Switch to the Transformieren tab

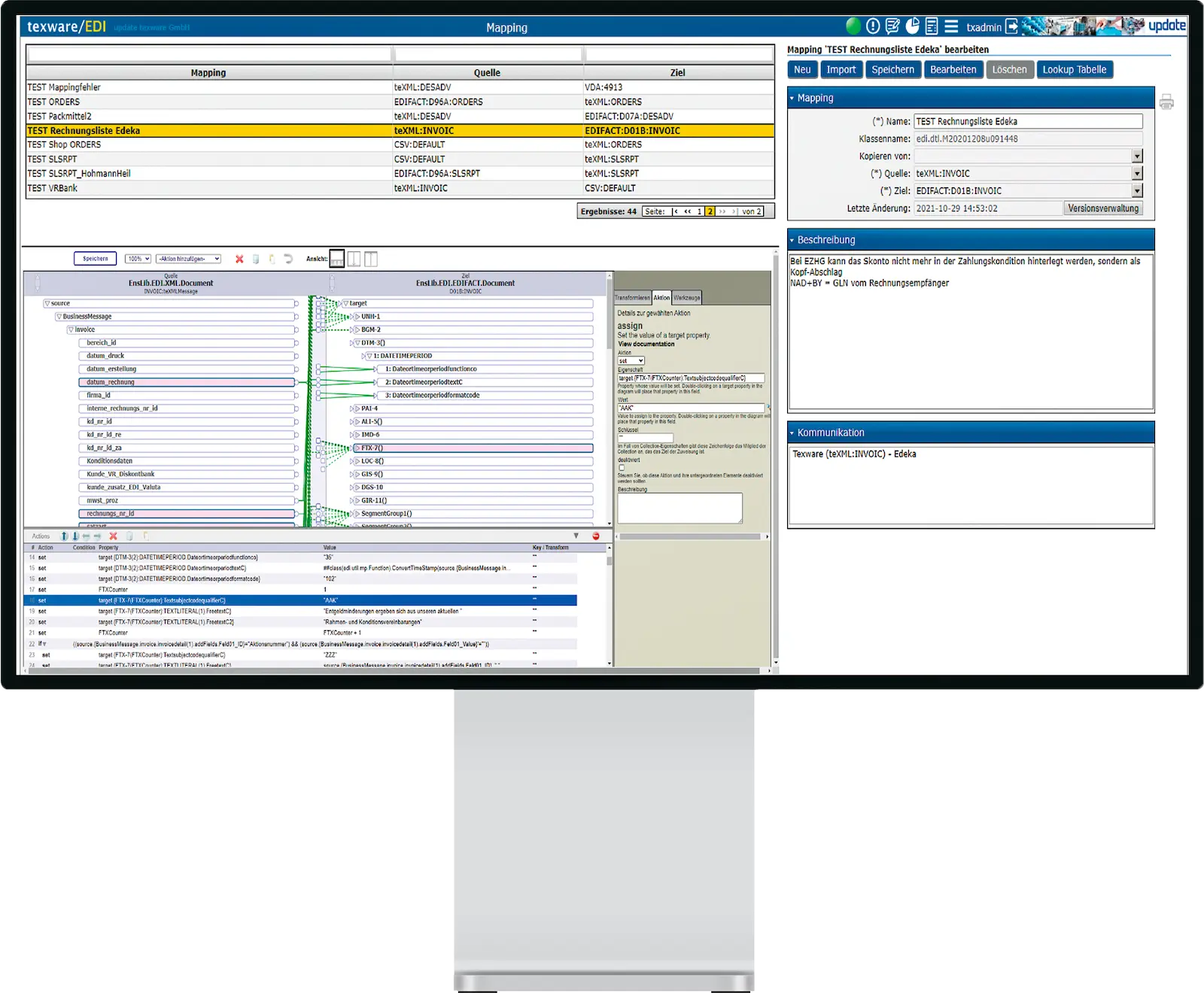(x=632, y=298)
